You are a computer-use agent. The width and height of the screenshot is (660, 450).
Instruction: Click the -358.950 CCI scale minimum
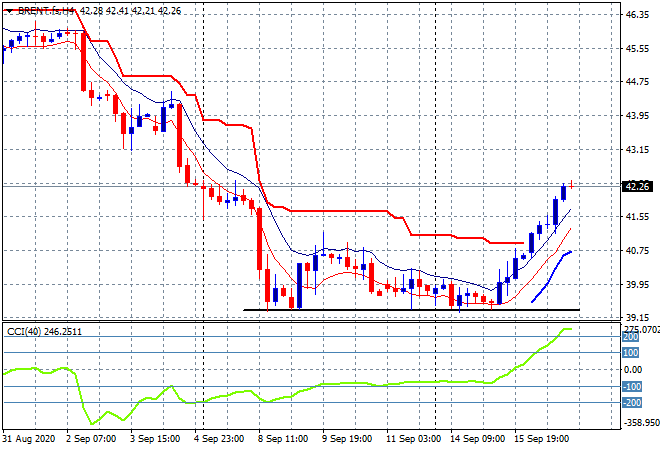[641, 423]
